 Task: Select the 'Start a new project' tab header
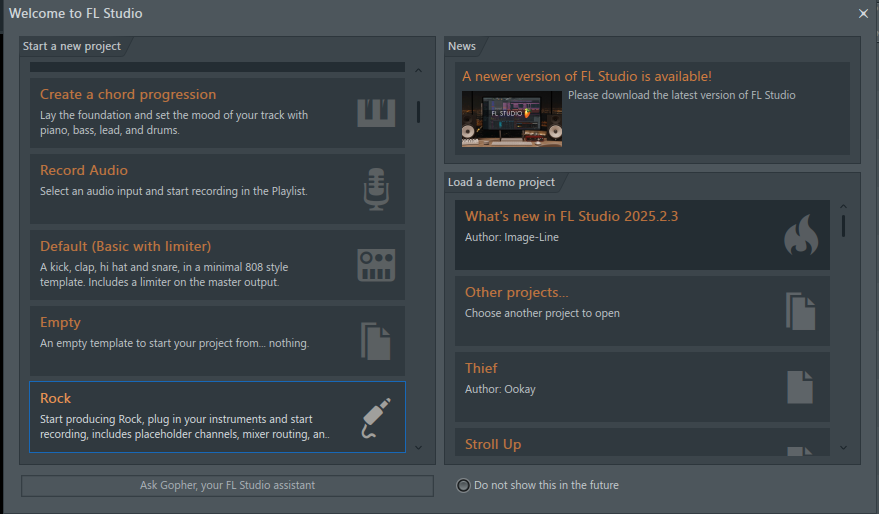[72, 46]
